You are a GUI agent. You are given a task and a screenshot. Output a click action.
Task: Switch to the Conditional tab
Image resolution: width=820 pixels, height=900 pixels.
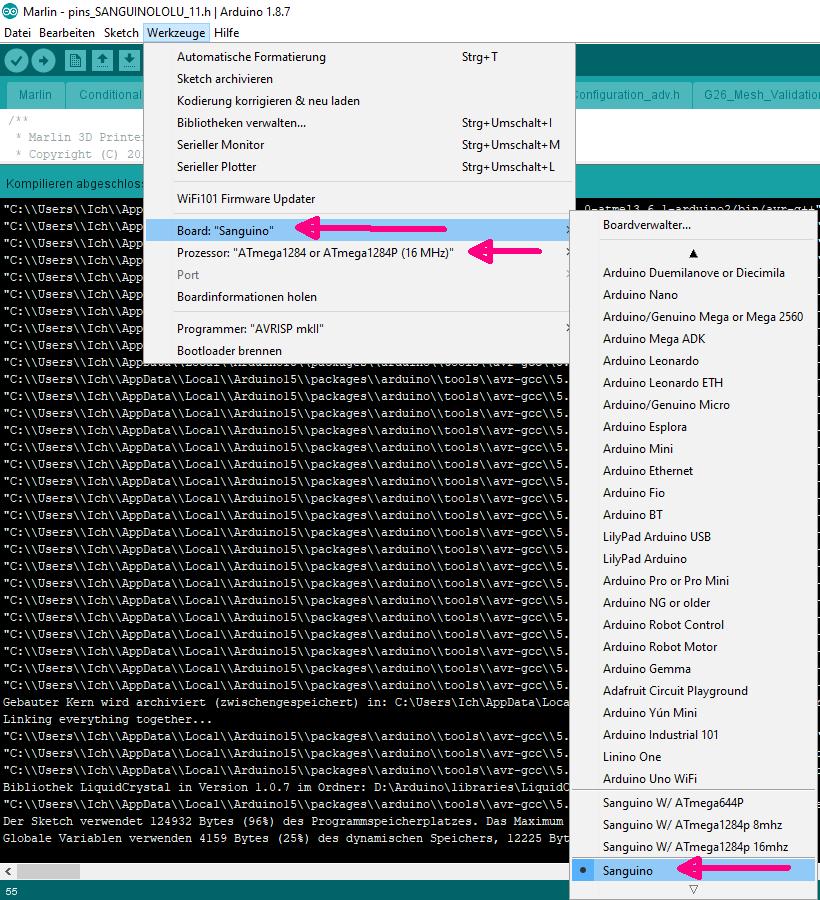coord(106,95)
